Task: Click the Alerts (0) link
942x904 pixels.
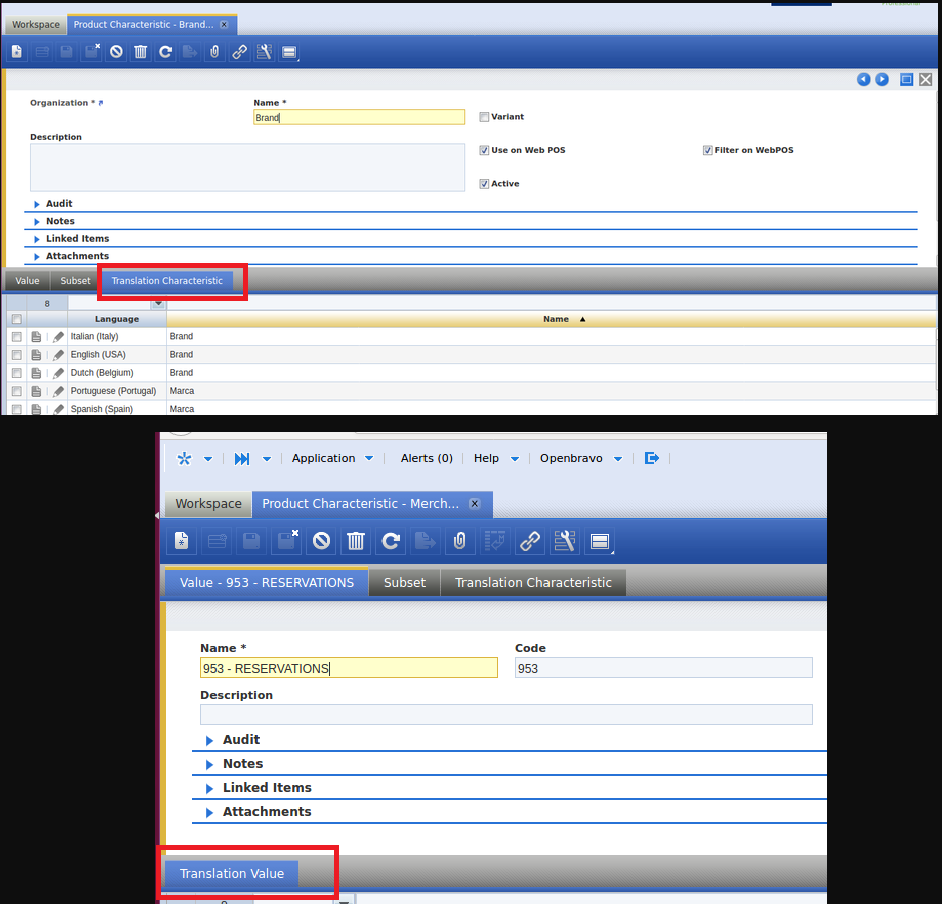Action: (426, 458)
